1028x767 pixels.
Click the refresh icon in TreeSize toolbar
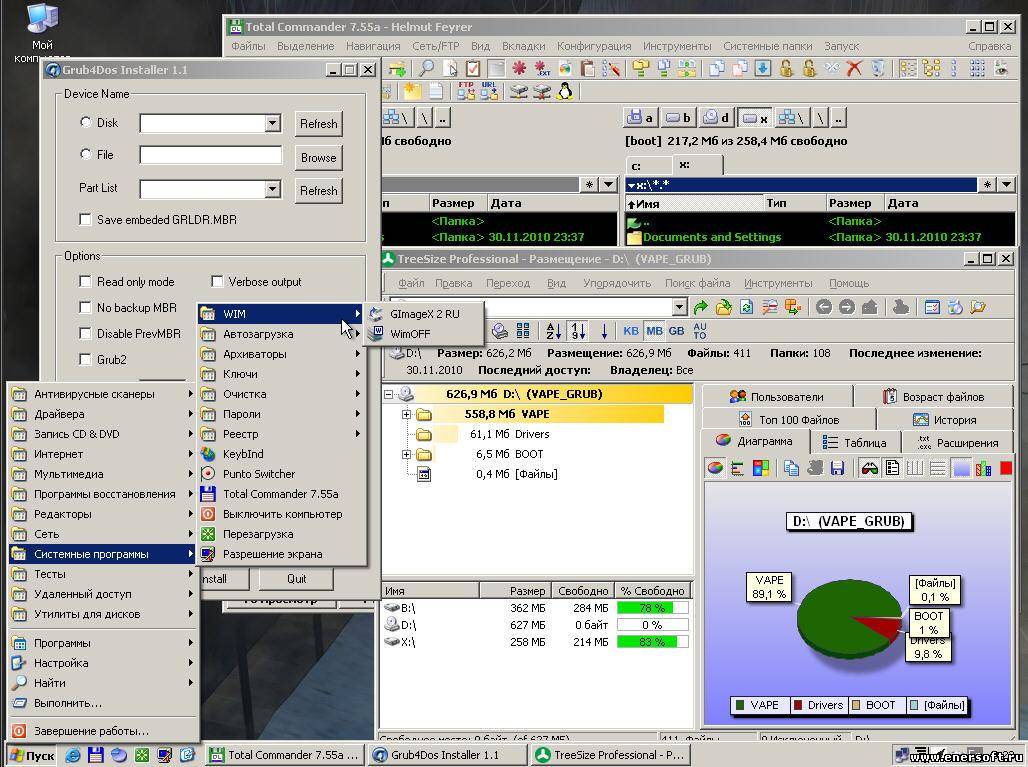click(x=746, y=307)
